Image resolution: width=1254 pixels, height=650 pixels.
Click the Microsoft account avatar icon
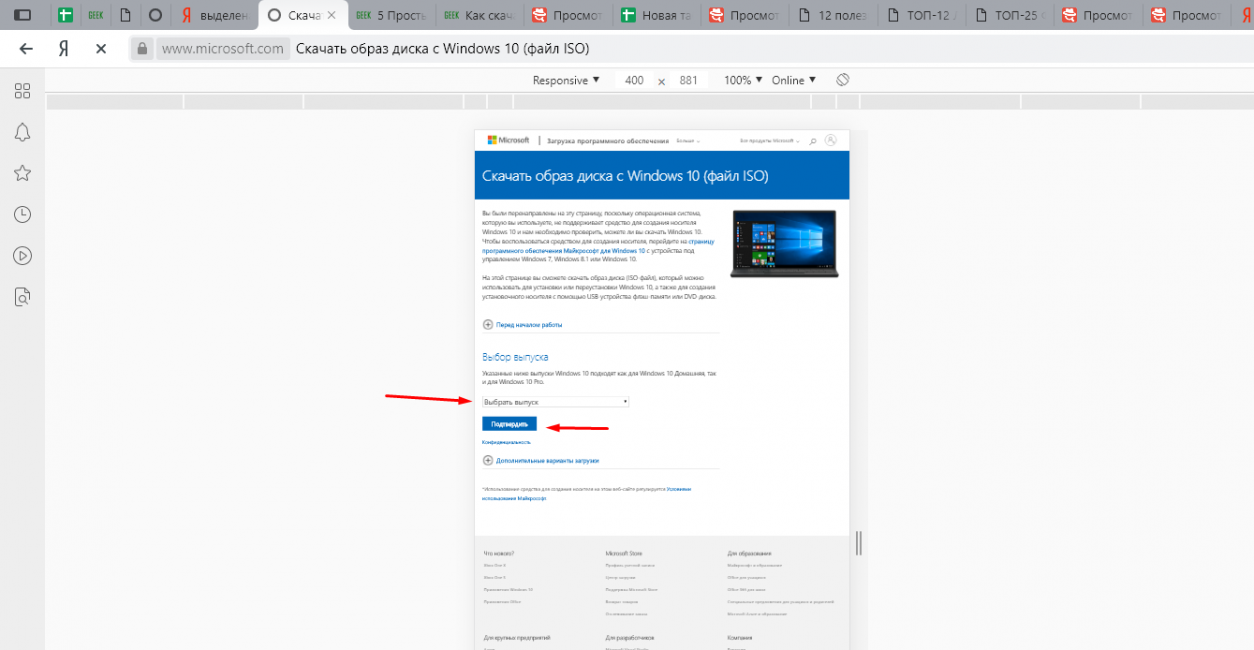pyautogui.click(x=830, y=141)
